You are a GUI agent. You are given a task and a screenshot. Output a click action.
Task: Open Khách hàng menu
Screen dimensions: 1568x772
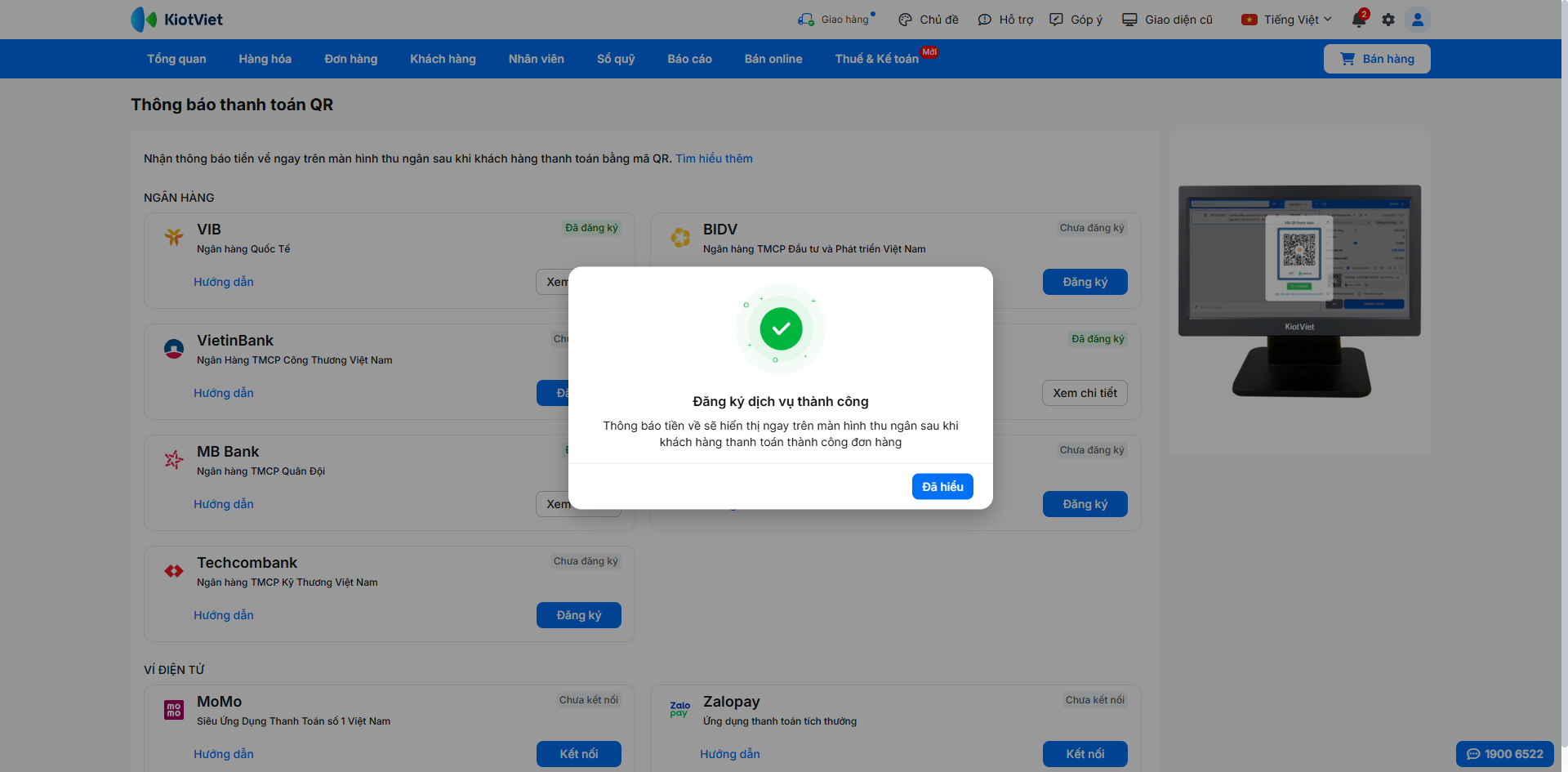click(443, 59)
